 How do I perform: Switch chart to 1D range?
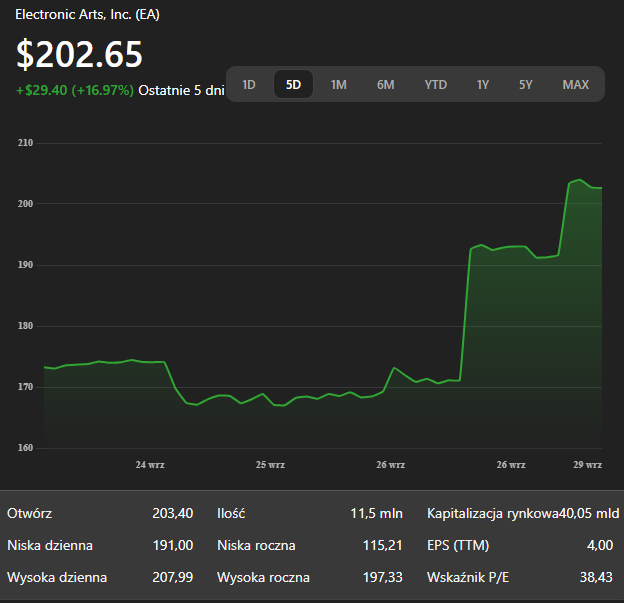point(249,84)
